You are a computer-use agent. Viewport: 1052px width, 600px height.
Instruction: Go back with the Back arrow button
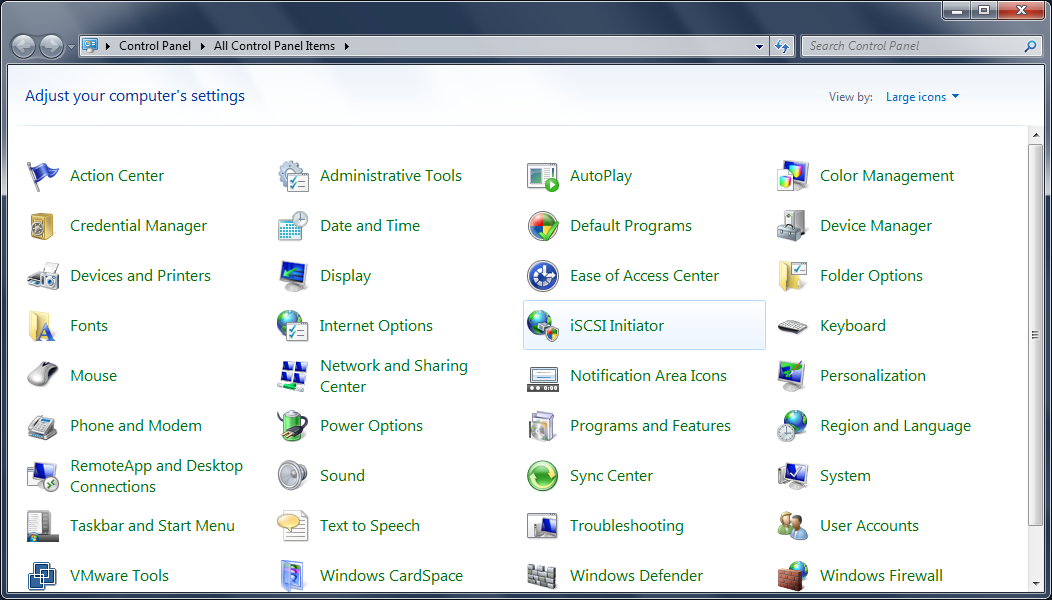(x=23, y=46)
